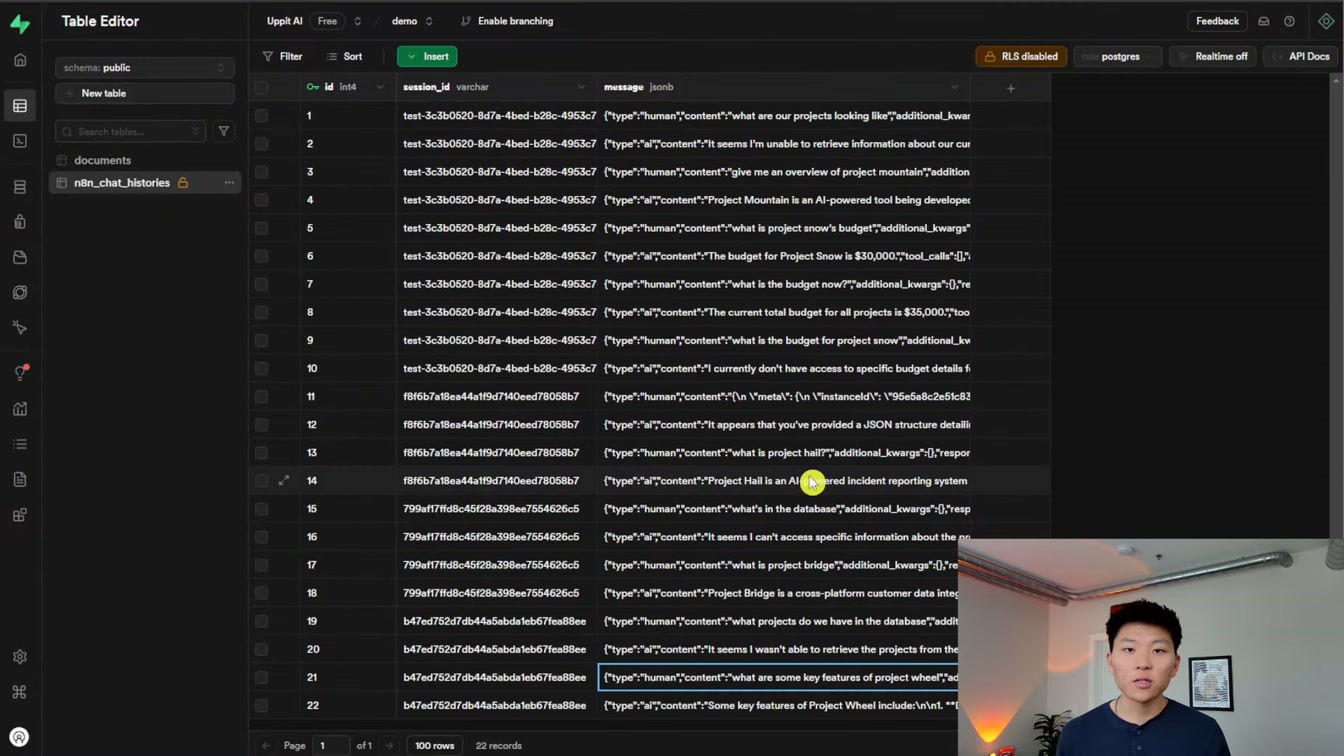The image size is (1344, 756).
Task: Click the API Docs button in the toolbar
Action: pyautogui.click(x=1300, y=57)
